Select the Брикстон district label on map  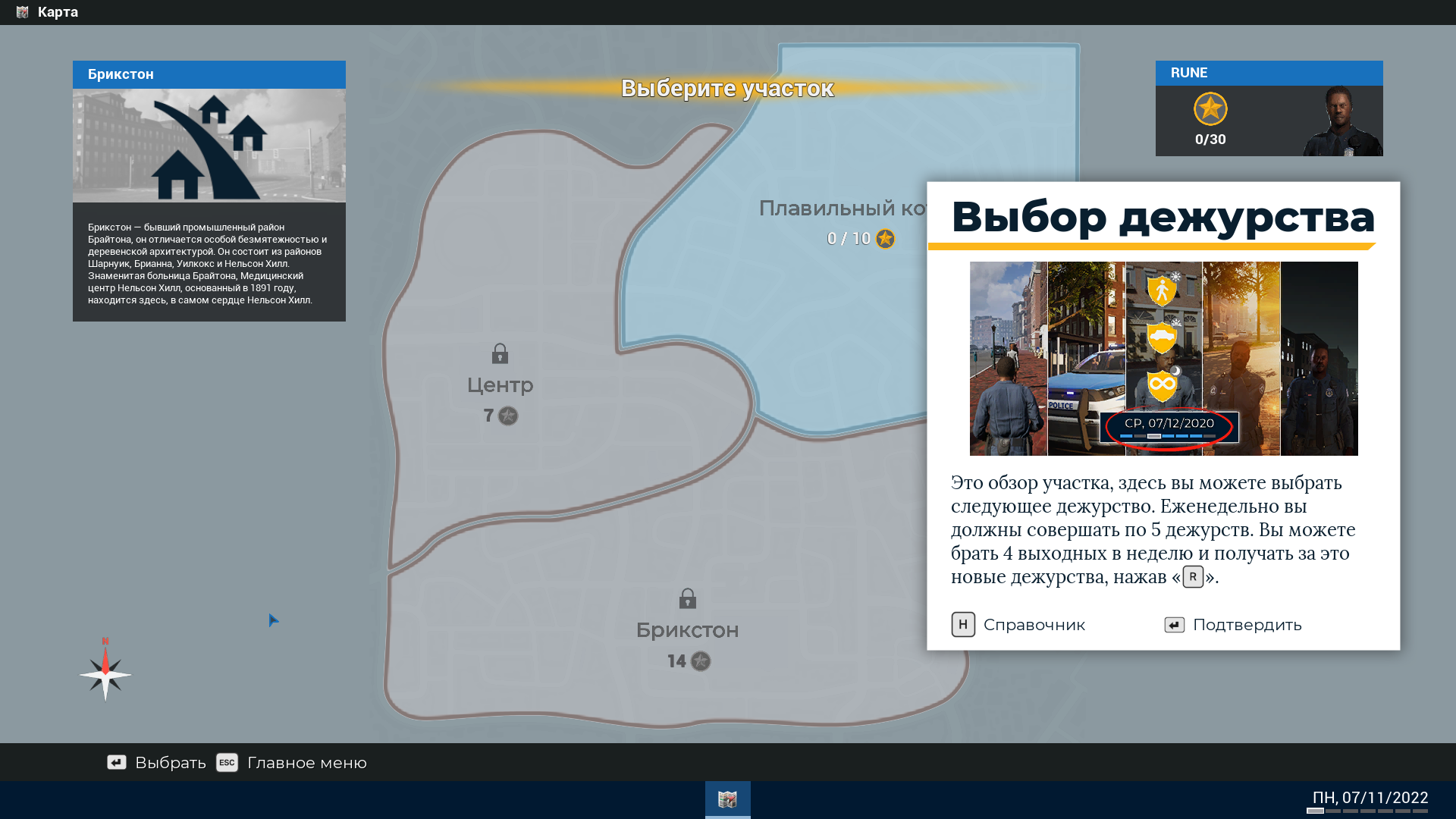pyautogui.click(x=687, y=630)
